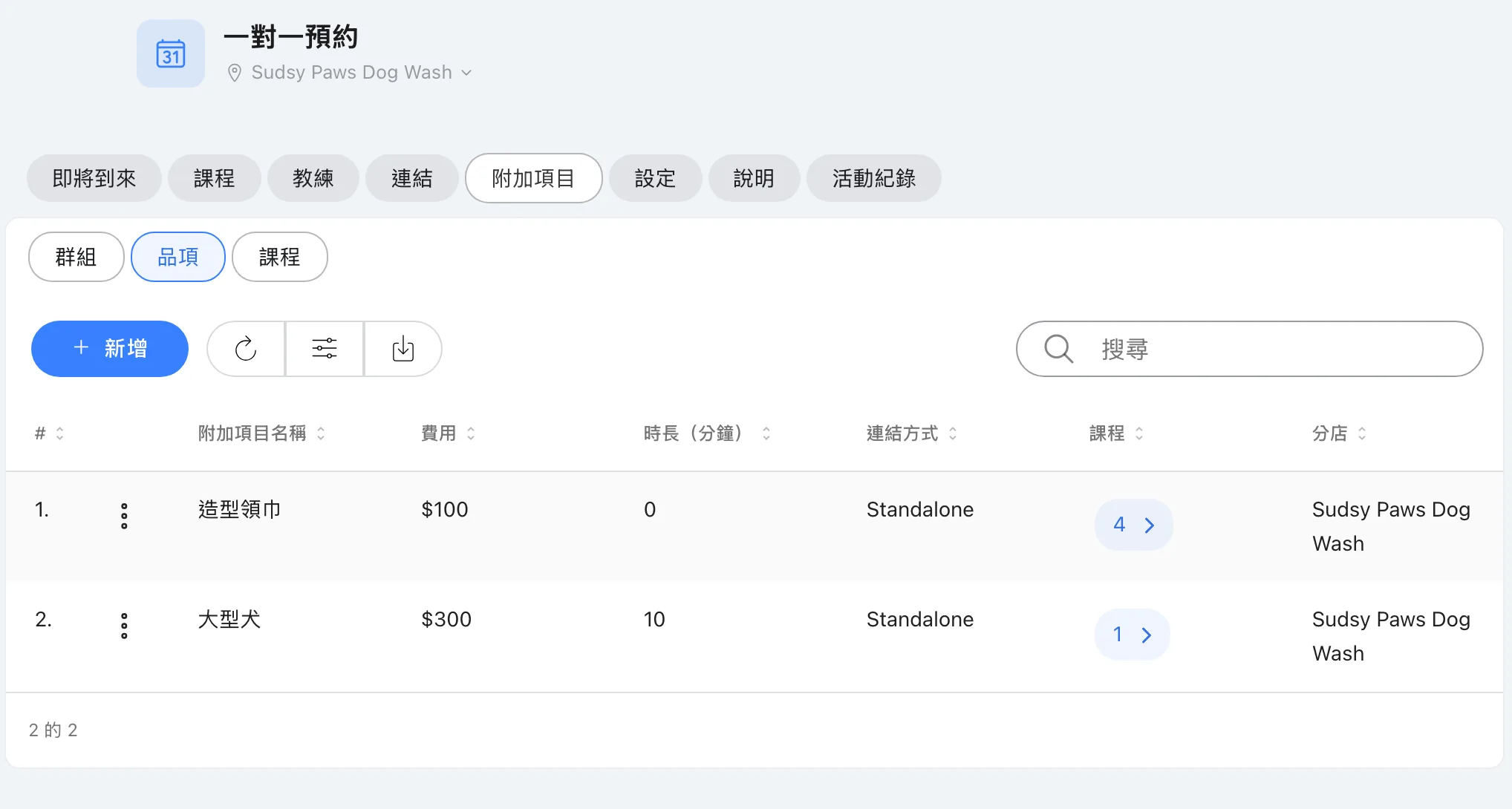Go to the 設定 tab

[x=655, y=178]
